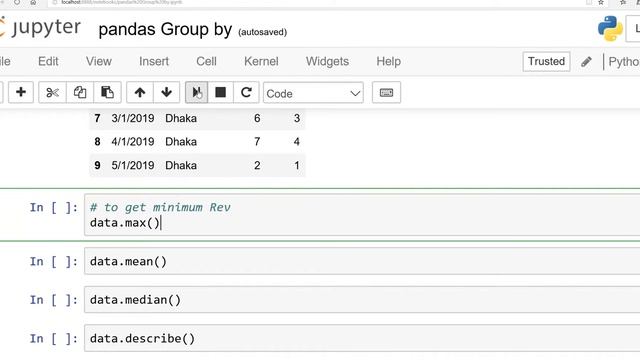
Task: Click the row index 8 in table
Action: click(x=97, y=142)
